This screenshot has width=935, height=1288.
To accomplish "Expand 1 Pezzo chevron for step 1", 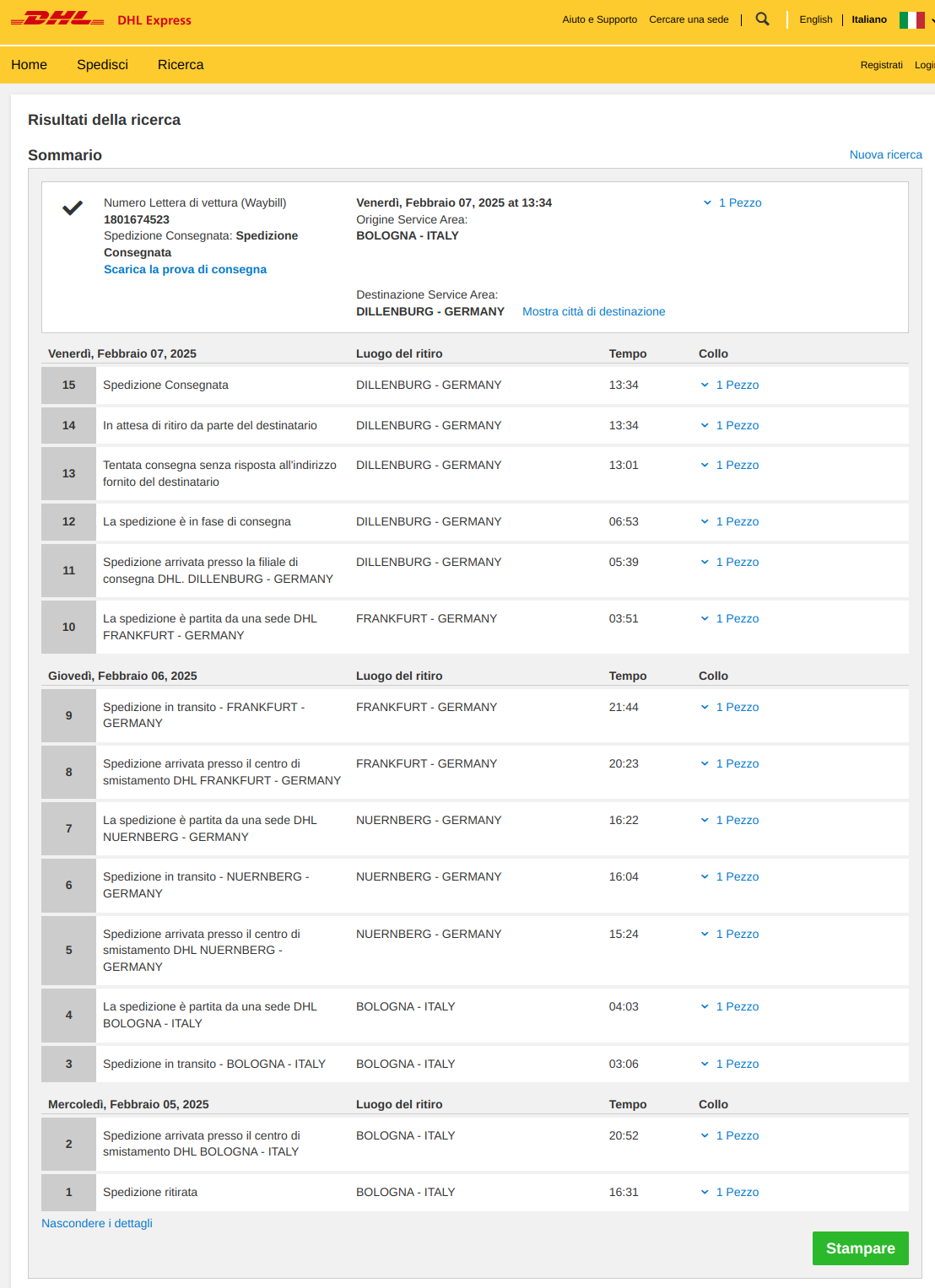I will [705, 1192].
